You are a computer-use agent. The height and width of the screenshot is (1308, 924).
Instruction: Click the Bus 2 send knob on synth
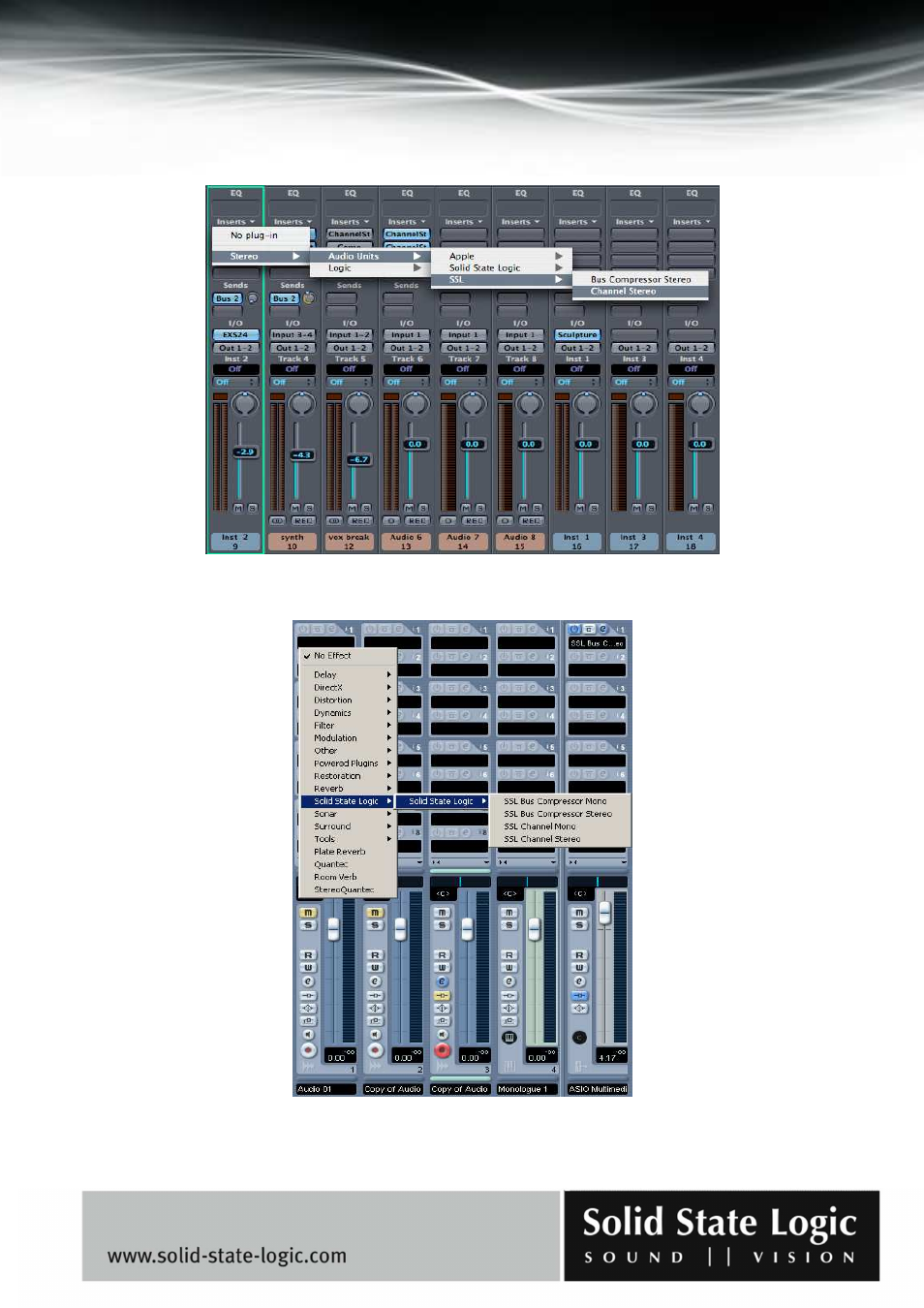coord(309,298)
